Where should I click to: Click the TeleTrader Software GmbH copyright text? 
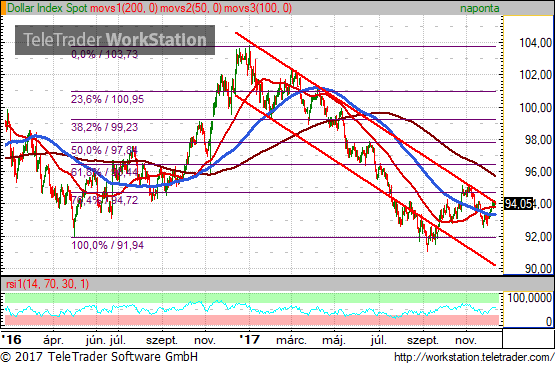click(x=99, y=357)
